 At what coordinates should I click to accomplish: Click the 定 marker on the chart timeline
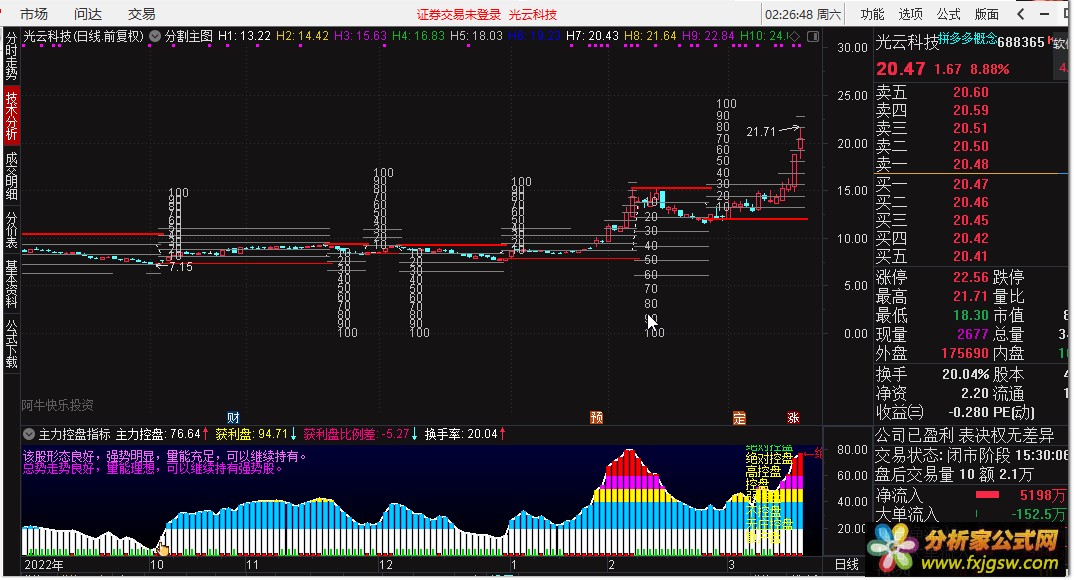(x=739, y=418)
